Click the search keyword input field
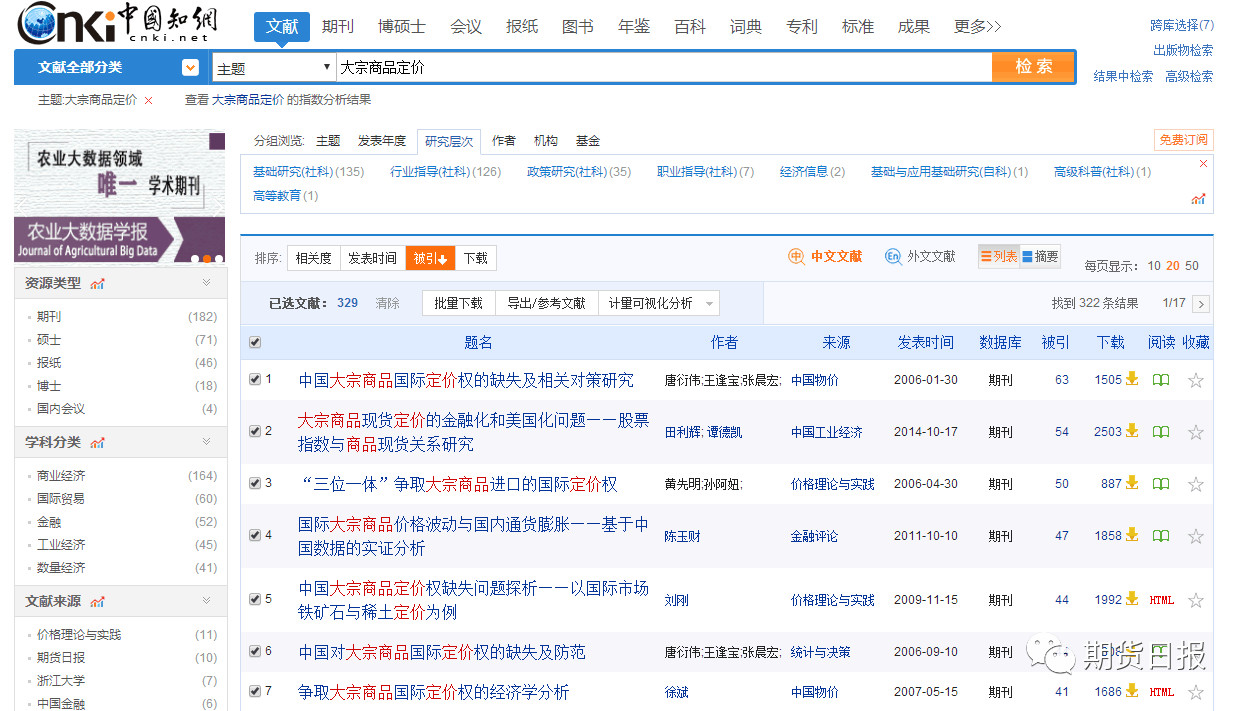This screenshot has width=1247, height=711. [664, 67]
